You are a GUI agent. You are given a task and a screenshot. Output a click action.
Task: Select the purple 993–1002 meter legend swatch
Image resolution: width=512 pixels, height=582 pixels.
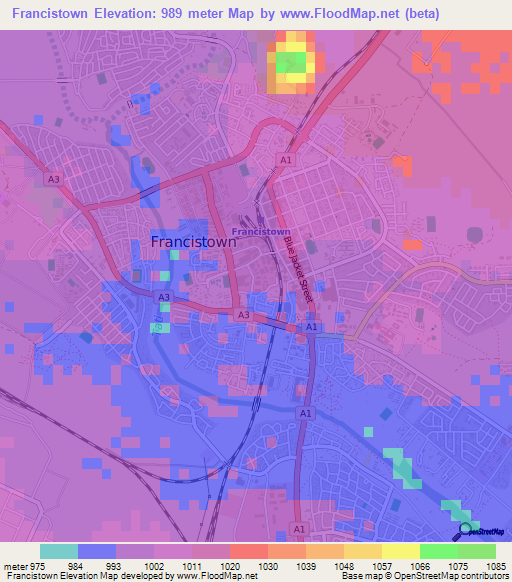pyautogui.click(x=135, y=552)
